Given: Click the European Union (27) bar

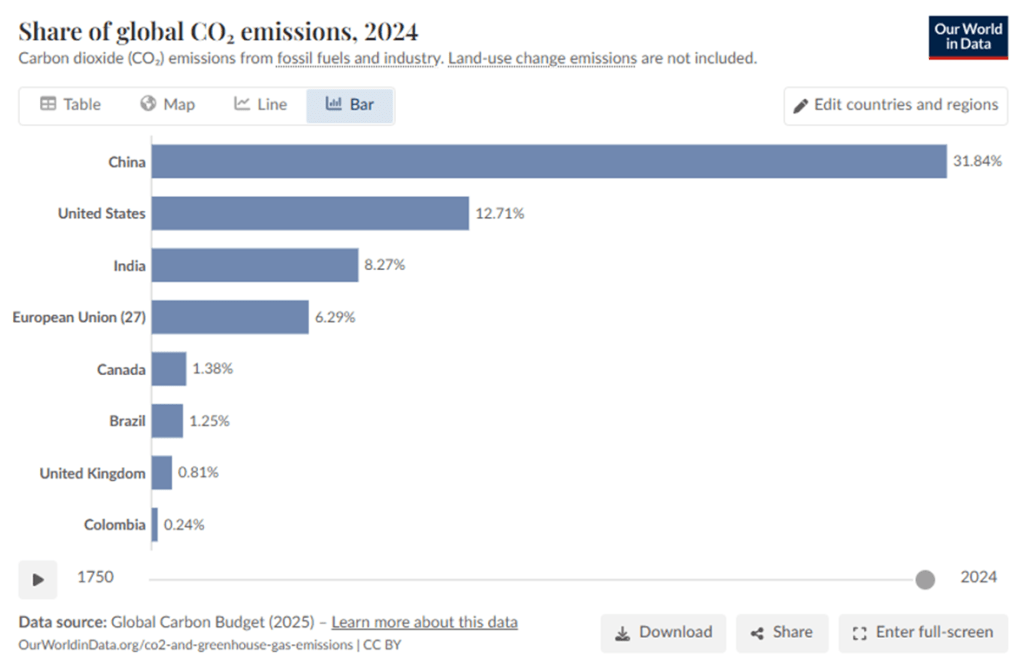Looking at the screenshot, I should (x=230, y=317).
